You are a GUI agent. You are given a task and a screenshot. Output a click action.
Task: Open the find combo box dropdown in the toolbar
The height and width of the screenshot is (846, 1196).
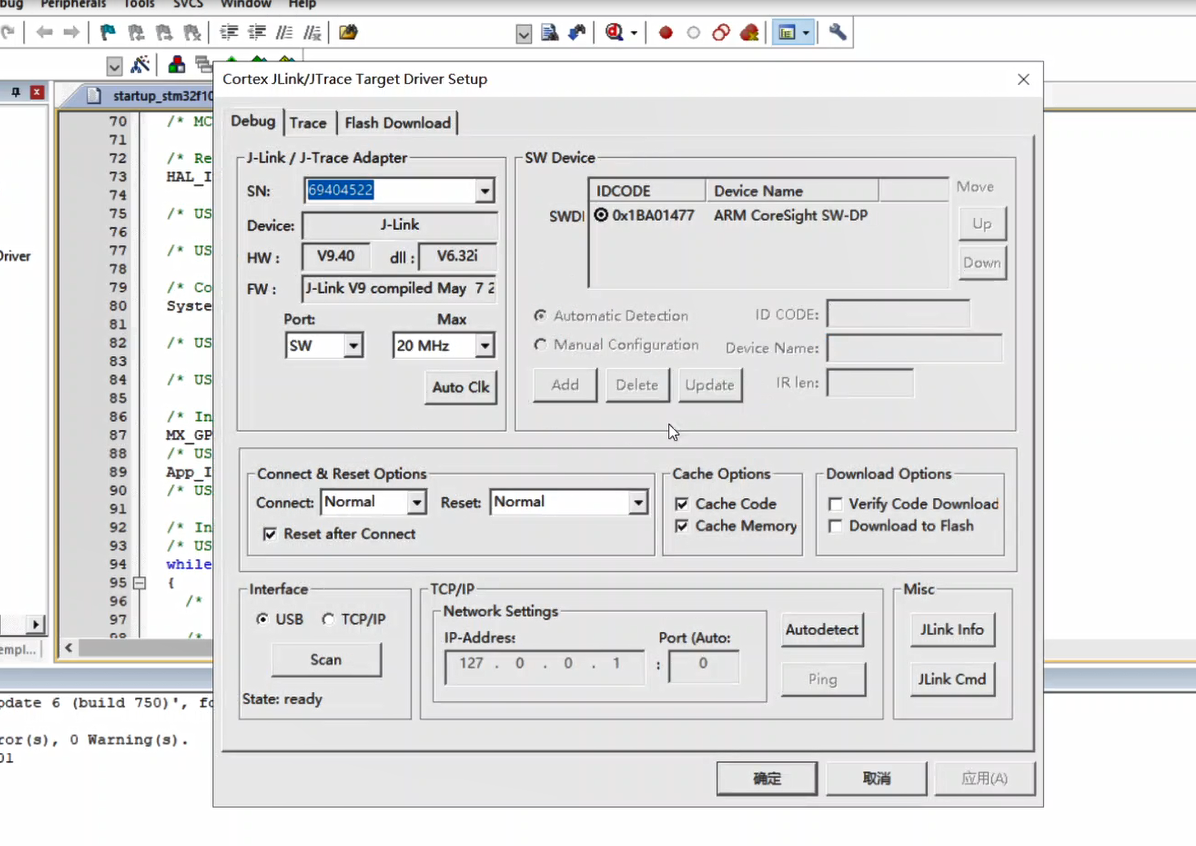(523, 34)
